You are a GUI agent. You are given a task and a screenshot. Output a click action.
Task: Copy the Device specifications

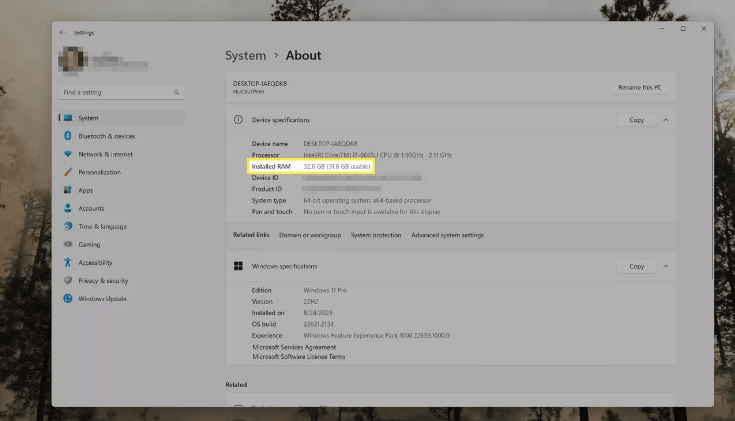click(636, 120)
